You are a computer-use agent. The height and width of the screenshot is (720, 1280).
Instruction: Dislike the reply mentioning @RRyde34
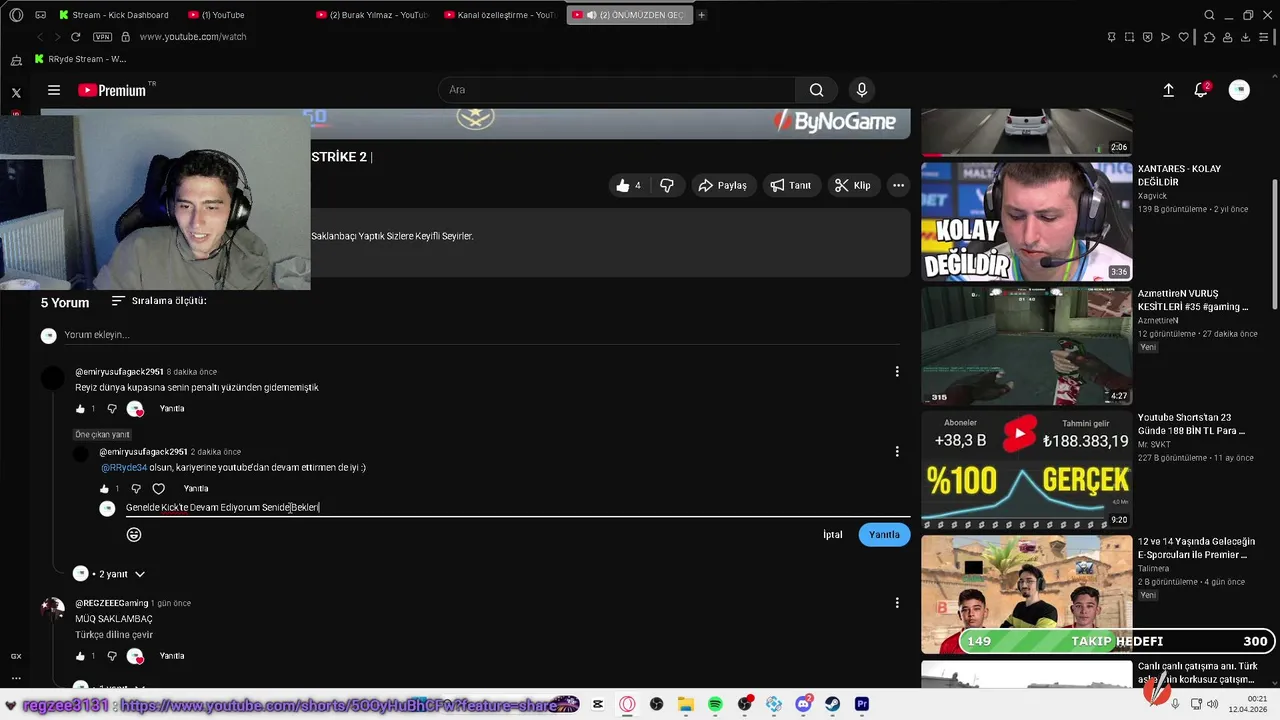coord(136,489)
